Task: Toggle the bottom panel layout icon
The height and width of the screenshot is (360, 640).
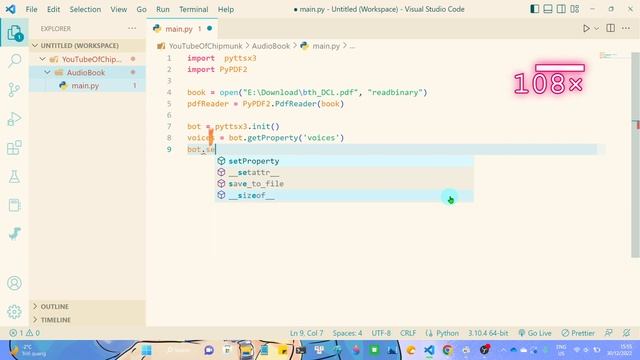Action: click(x=548, y=9)
